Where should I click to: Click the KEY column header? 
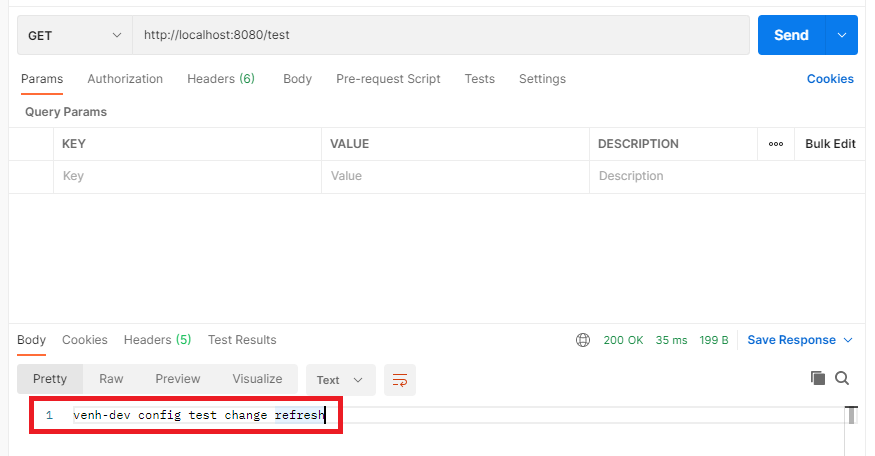[74, 144]
